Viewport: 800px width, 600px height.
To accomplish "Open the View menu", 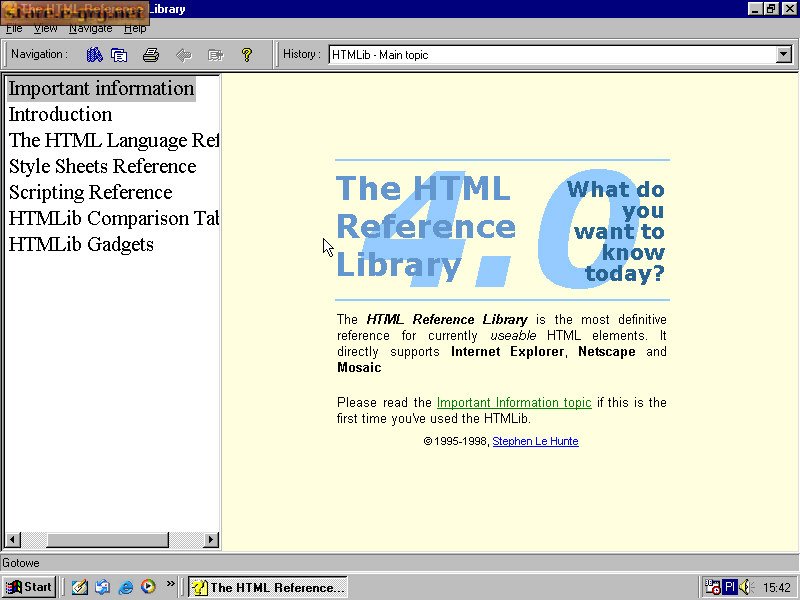I will pos(45,29).
